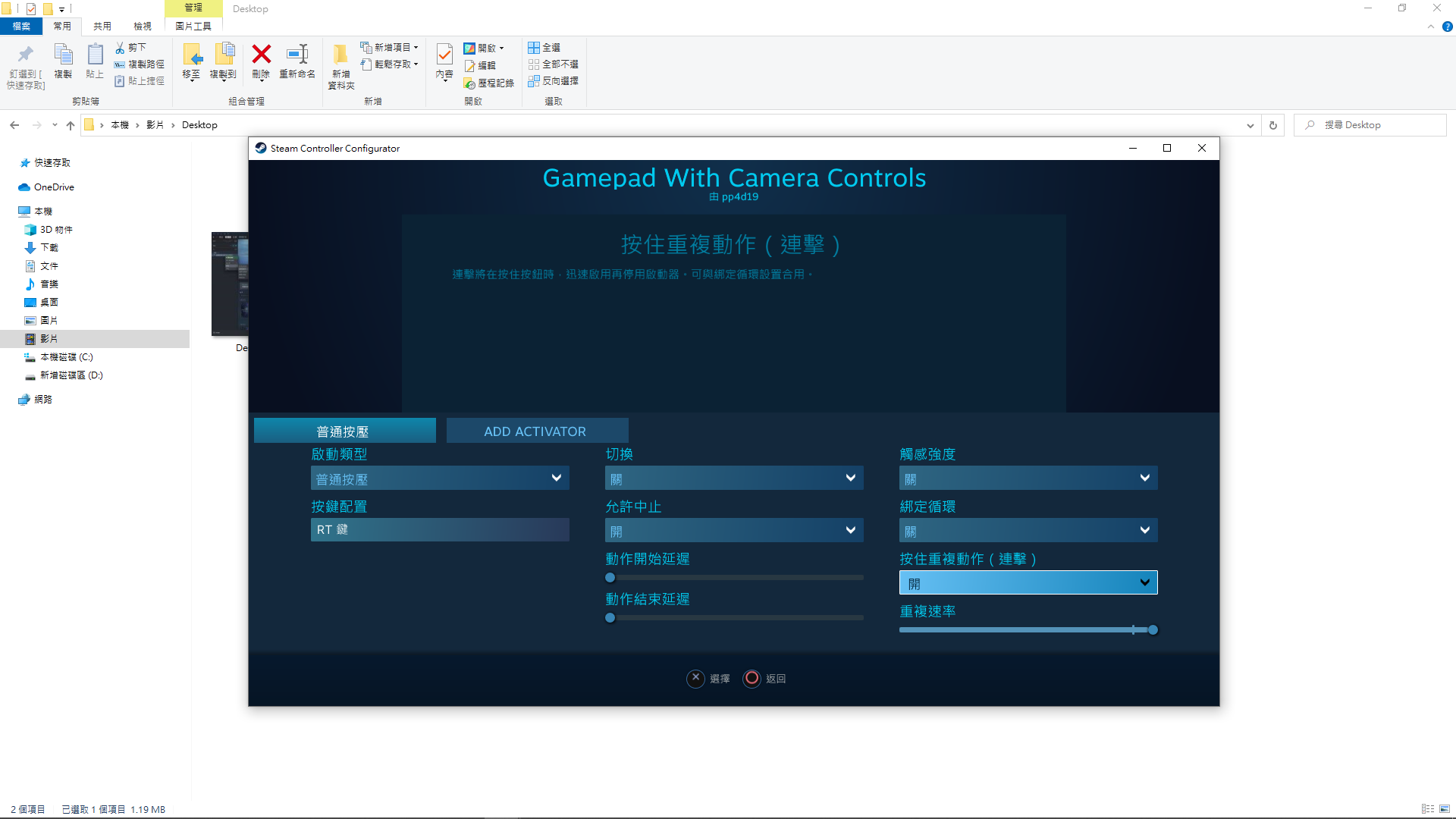The height and width of the screenshot is (819, 1456).
Task: Select the partially hidden image thumbnail in Explorer
Action: [230, 284]
